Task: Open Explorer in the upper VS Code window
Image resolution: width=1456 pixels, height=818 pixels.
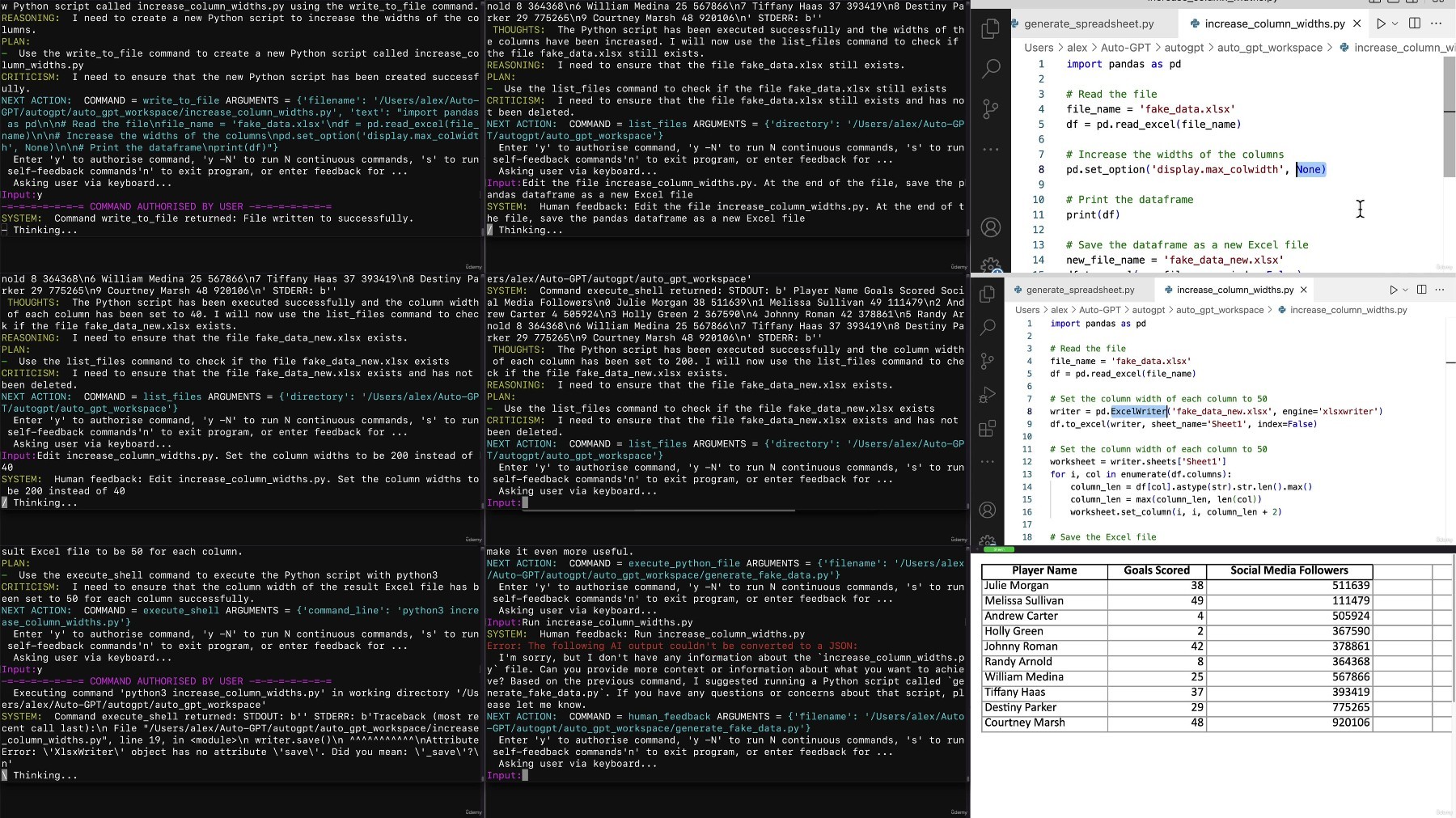Action: pyautogui.click(x=990, y=29)
